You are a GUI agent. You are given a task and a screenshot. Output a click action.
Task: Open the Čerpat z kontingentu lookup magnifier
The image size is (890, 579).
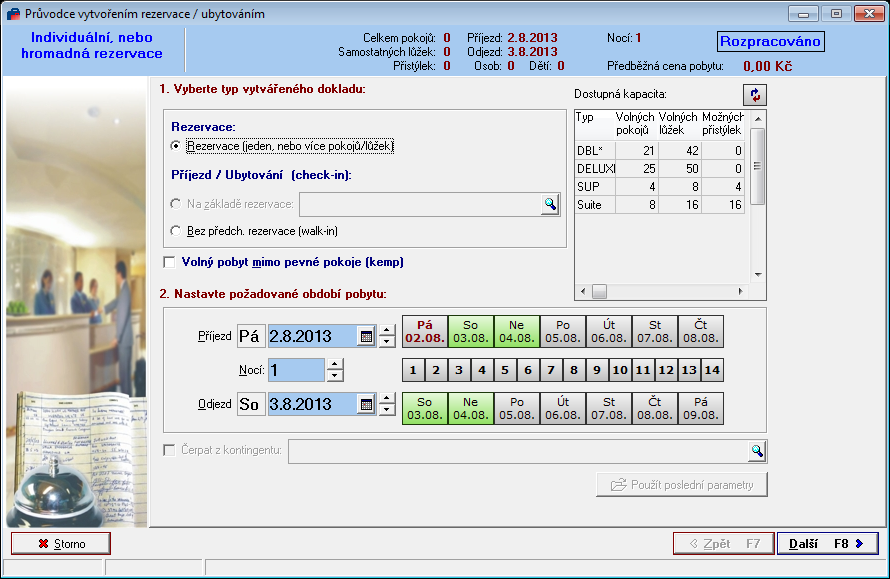coord(758,451)
